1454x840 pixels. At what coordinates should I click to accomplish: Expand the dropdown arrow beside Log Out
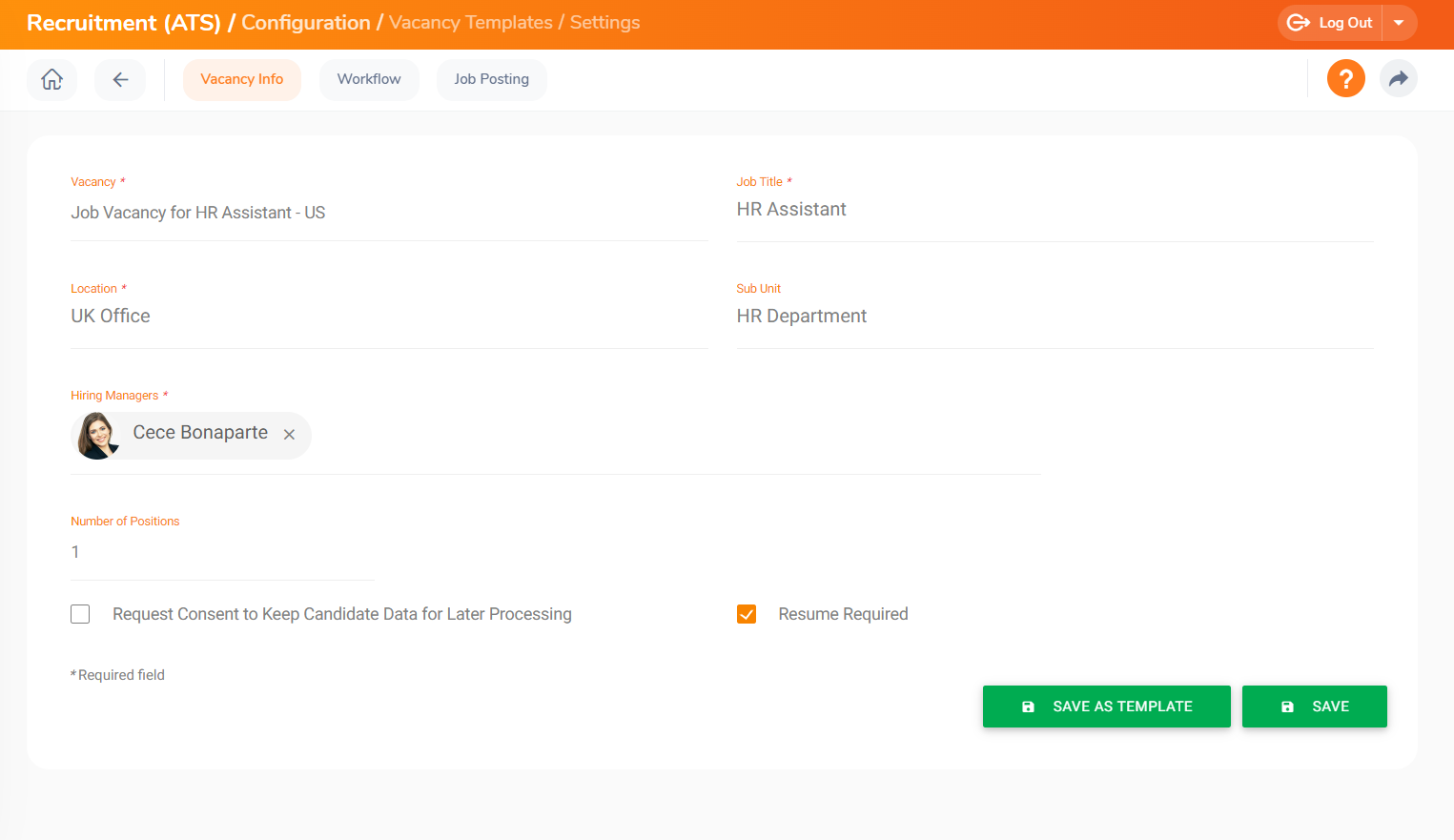coord(1399,23)
